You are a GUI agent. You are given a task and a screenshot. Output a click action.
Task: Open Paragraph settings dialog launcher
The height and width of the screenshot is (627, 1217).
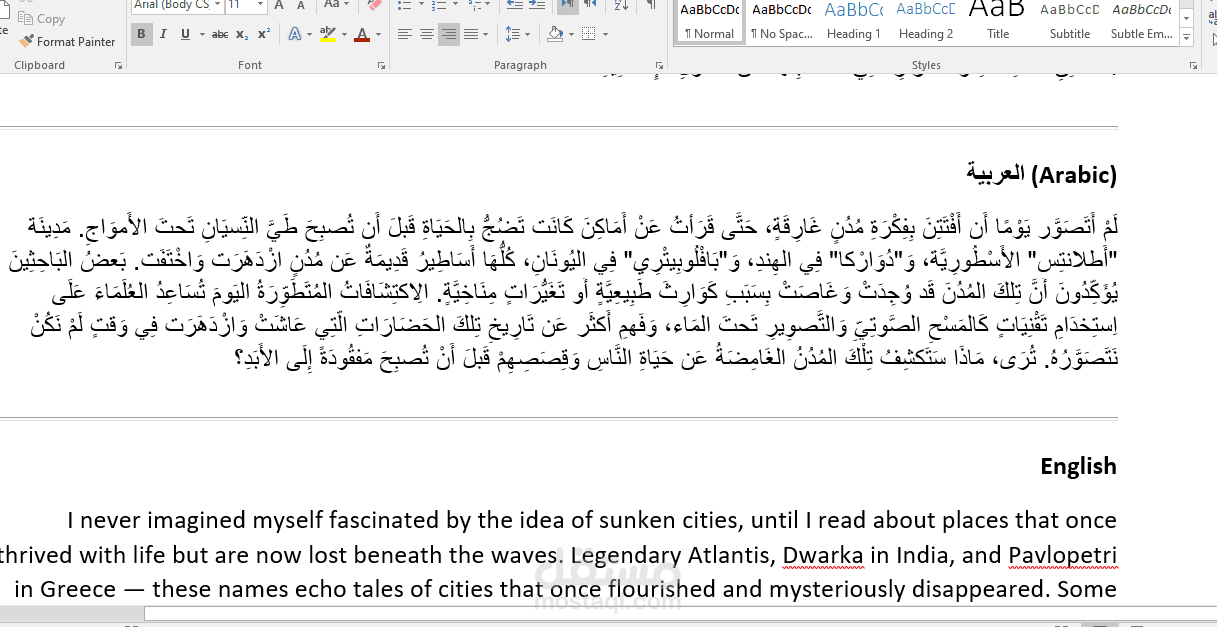click(x=659, y=65)
